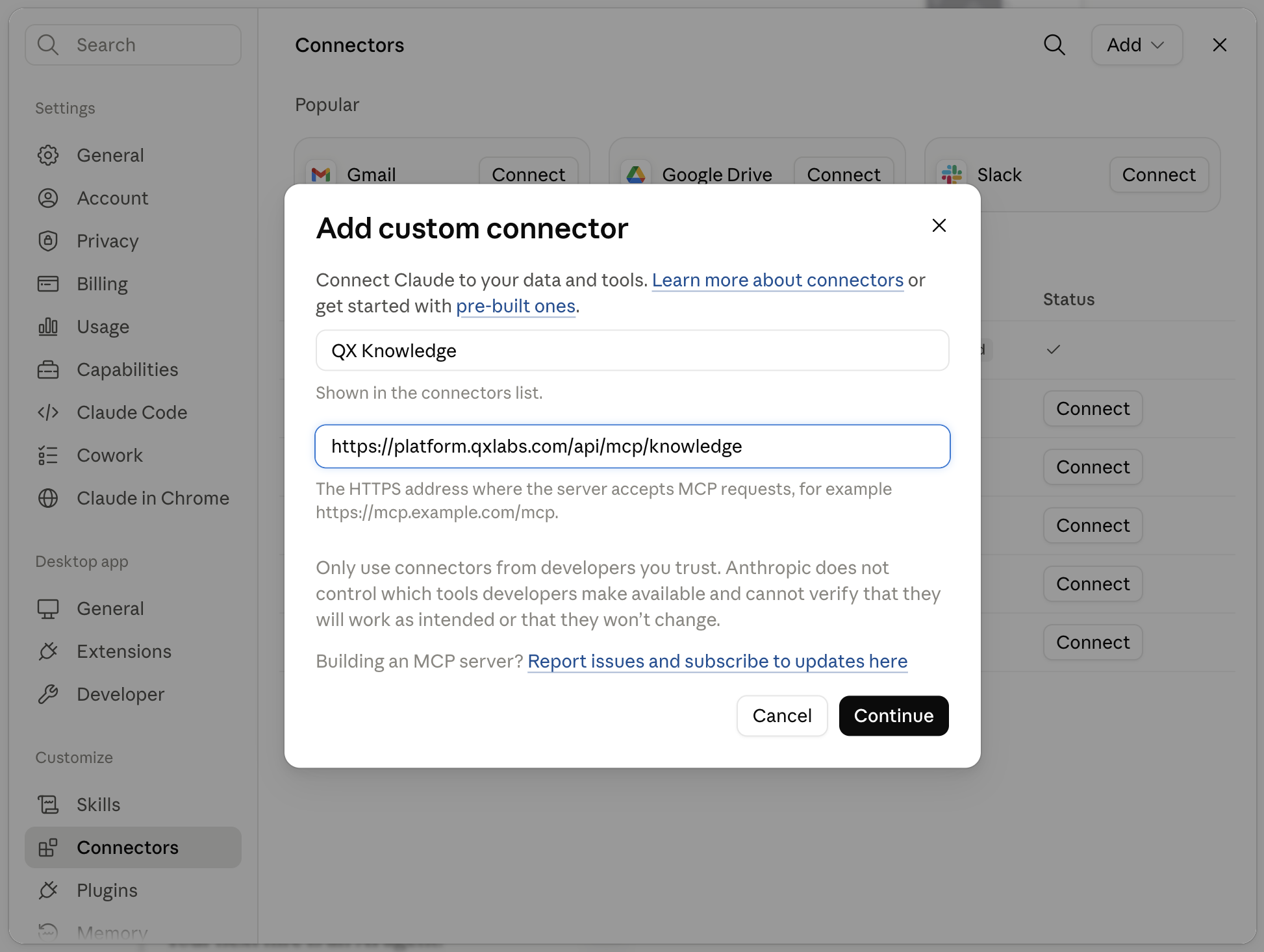The height and width of the screenshot is (952, 1264).
Task: Click the General settings gear icon
Action: (48, 155)
